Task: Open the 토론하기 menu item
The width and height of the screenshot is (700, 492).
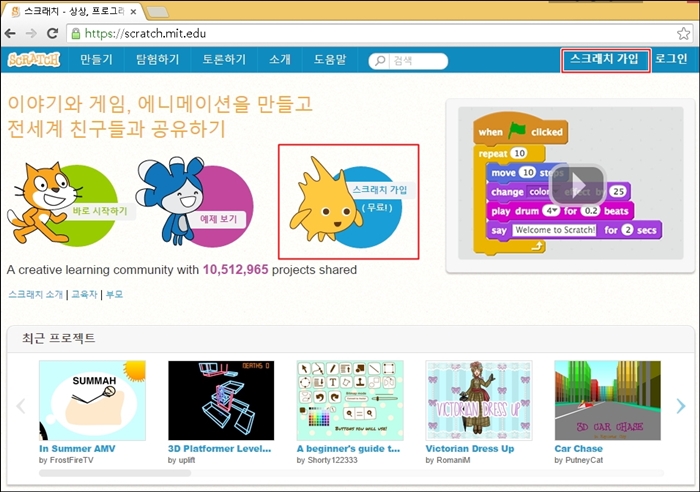Action: [x=224, y=59]
